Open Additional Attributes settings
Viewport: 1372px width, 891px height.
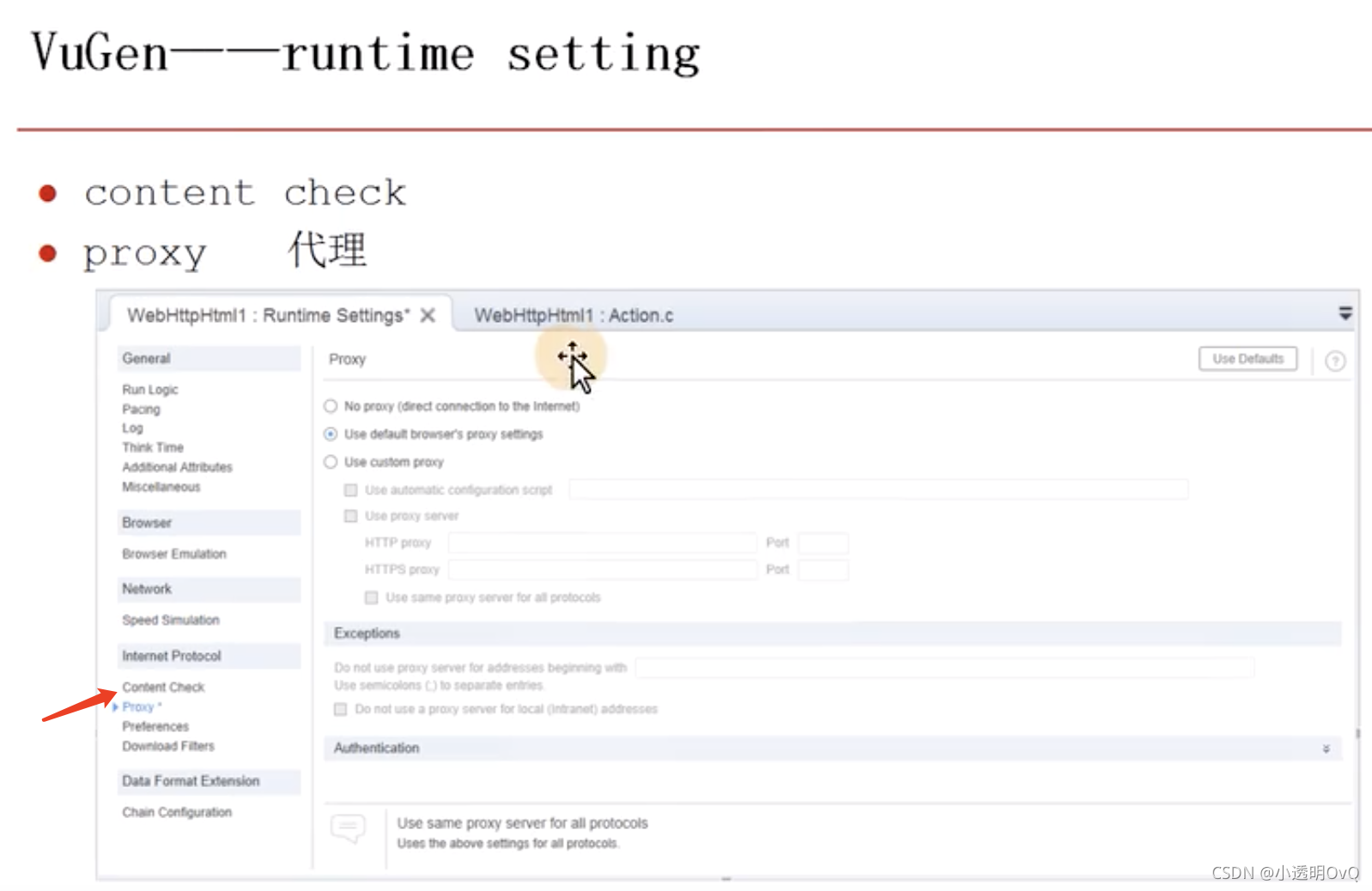(x=177, y=467)
